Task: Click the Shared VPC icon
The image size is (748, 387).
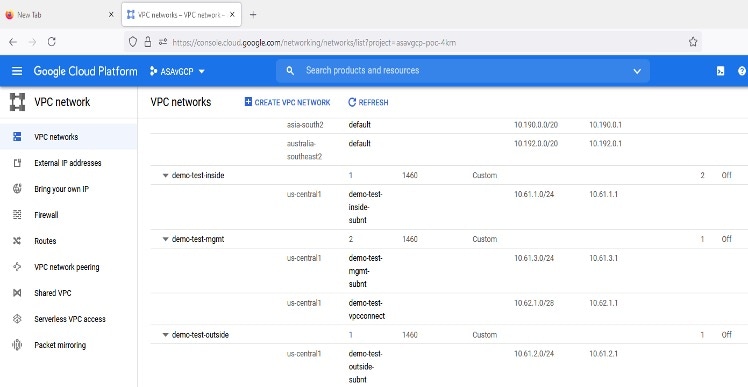Action: point(17,293)
